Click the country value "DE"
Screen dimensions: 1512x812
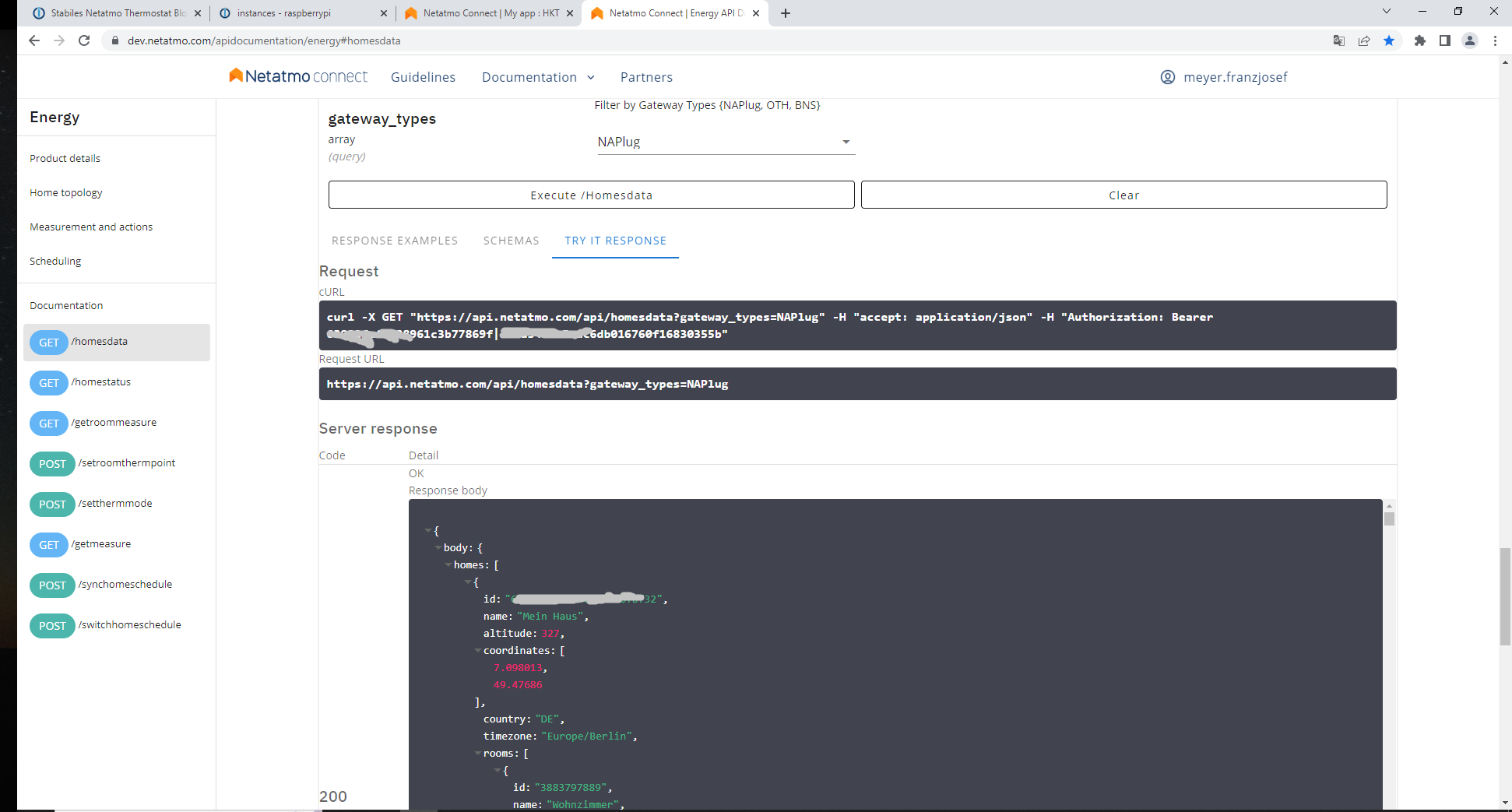pos(547,719)
